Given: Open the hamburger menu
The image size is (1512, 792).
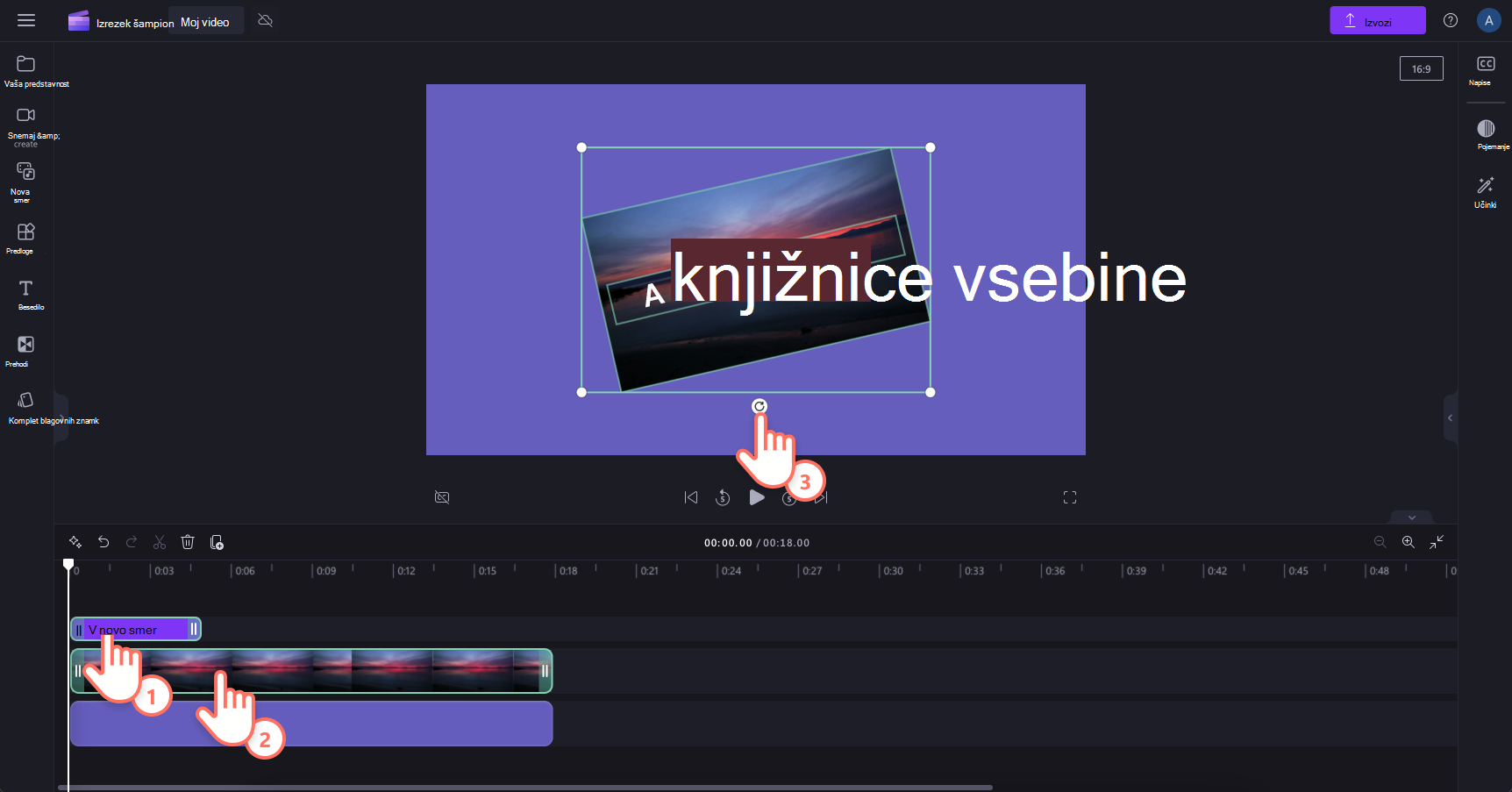Looking at the screenshot, I should (26, 20).
